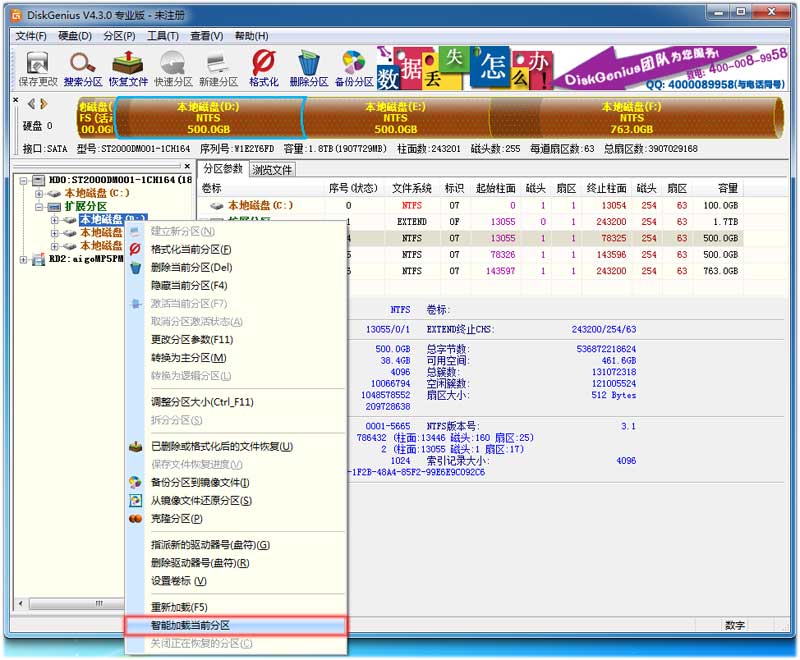Screen dimensions: 800x660
Task: Go to next disk with the right arrow
Action: point(44,104)
